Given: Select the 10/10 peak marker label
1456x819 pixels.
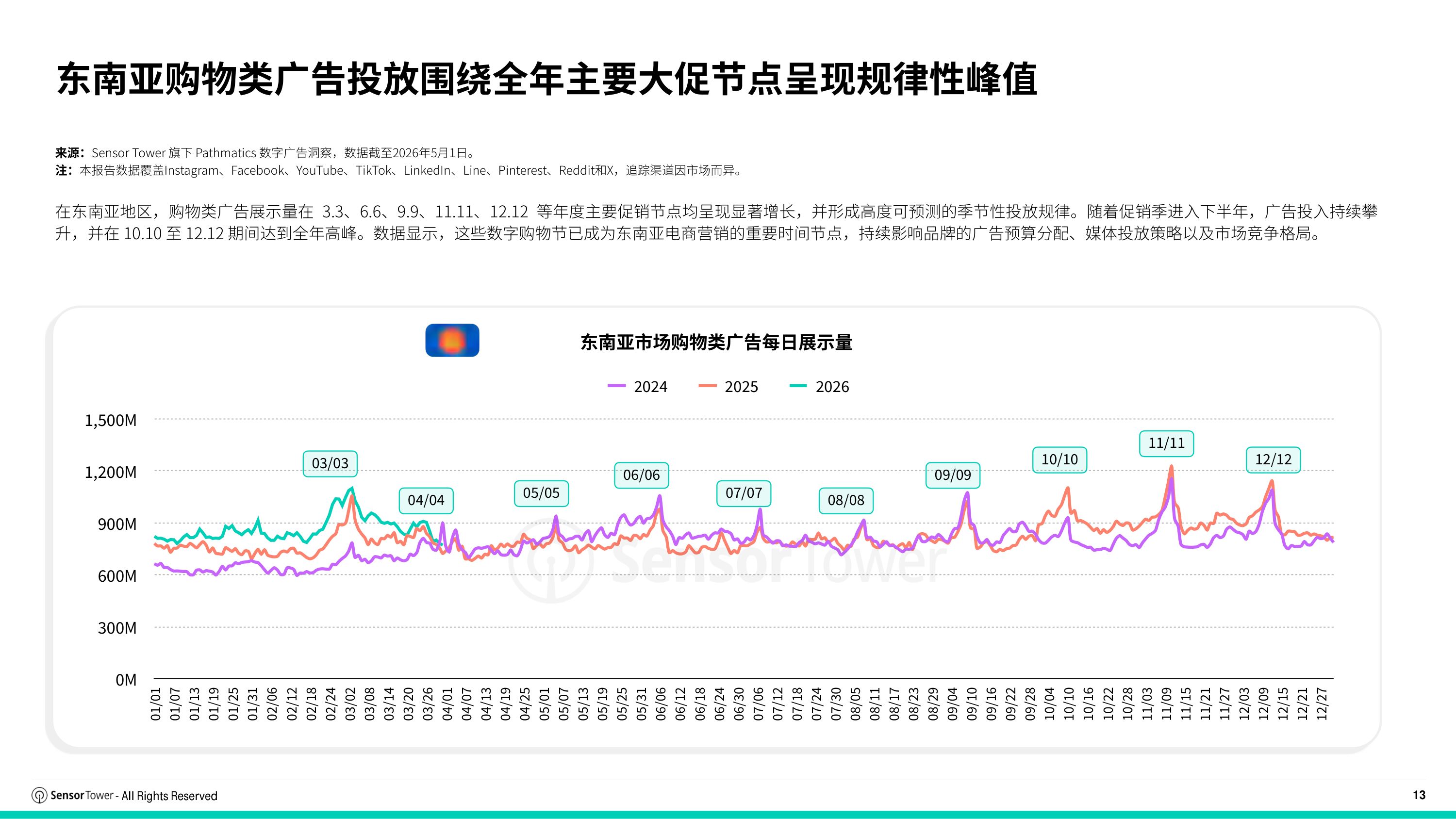Looking at the screenshot, I should 1060,459.
